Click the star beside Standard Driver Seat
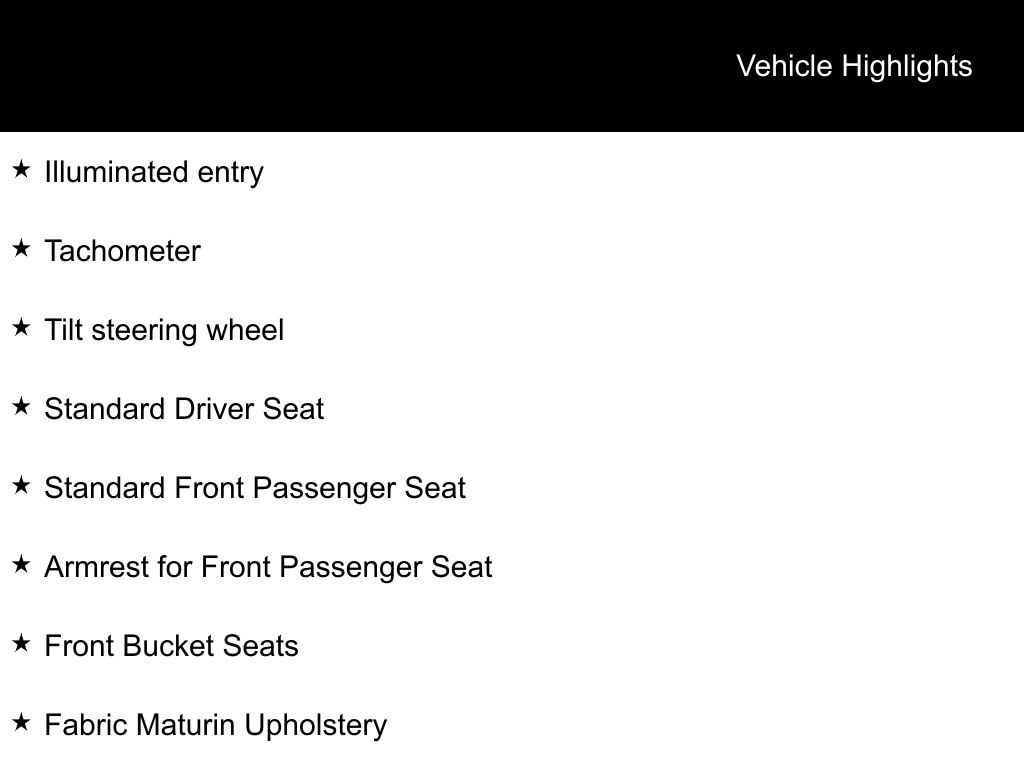This screenshot has width=1024, height=768. click(21, 407)
